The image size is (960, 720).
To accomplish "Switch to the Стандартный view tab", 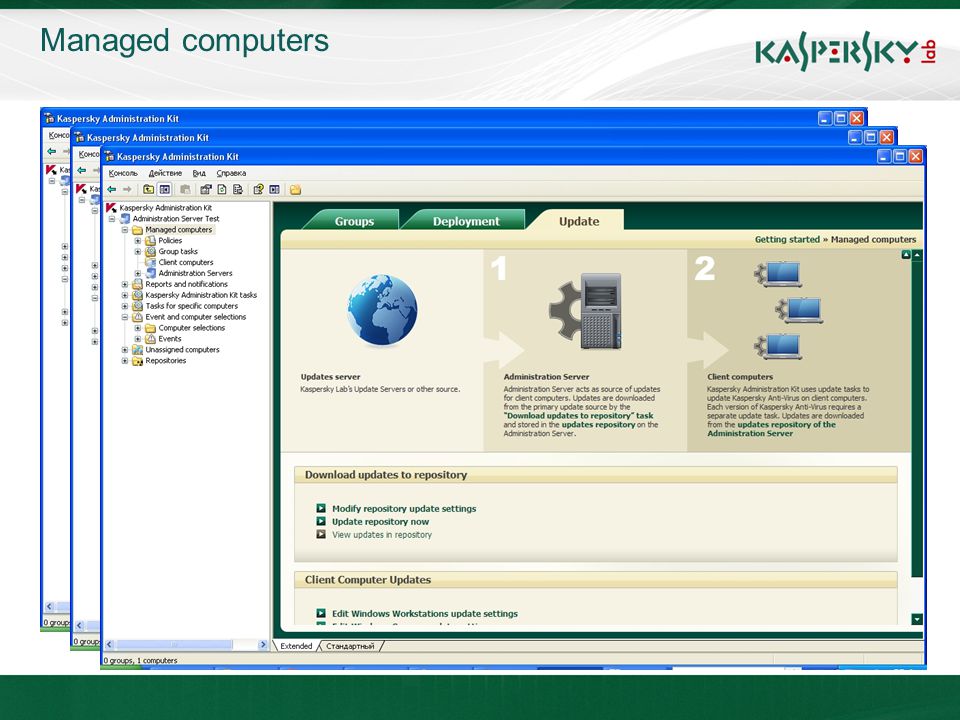I will (350, 646).
